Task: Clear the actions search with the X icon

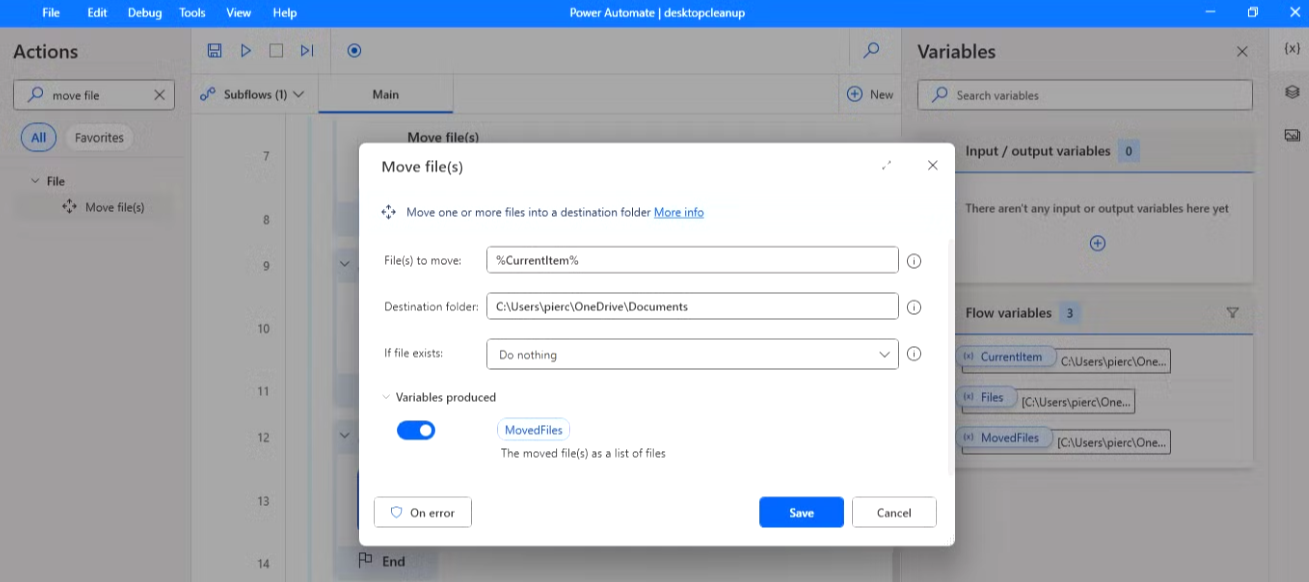Action: (159, 95)
